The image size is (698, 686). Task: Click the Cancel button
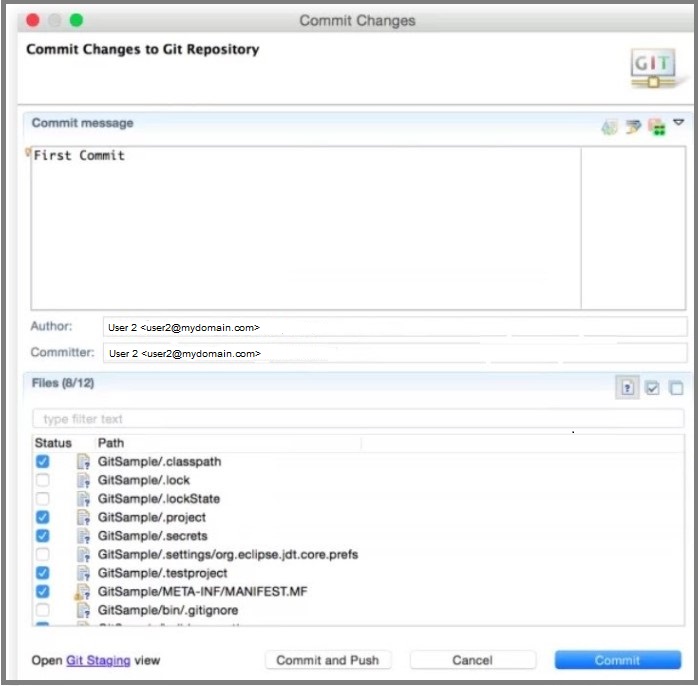pyautogui.click(x=473, y=660)
